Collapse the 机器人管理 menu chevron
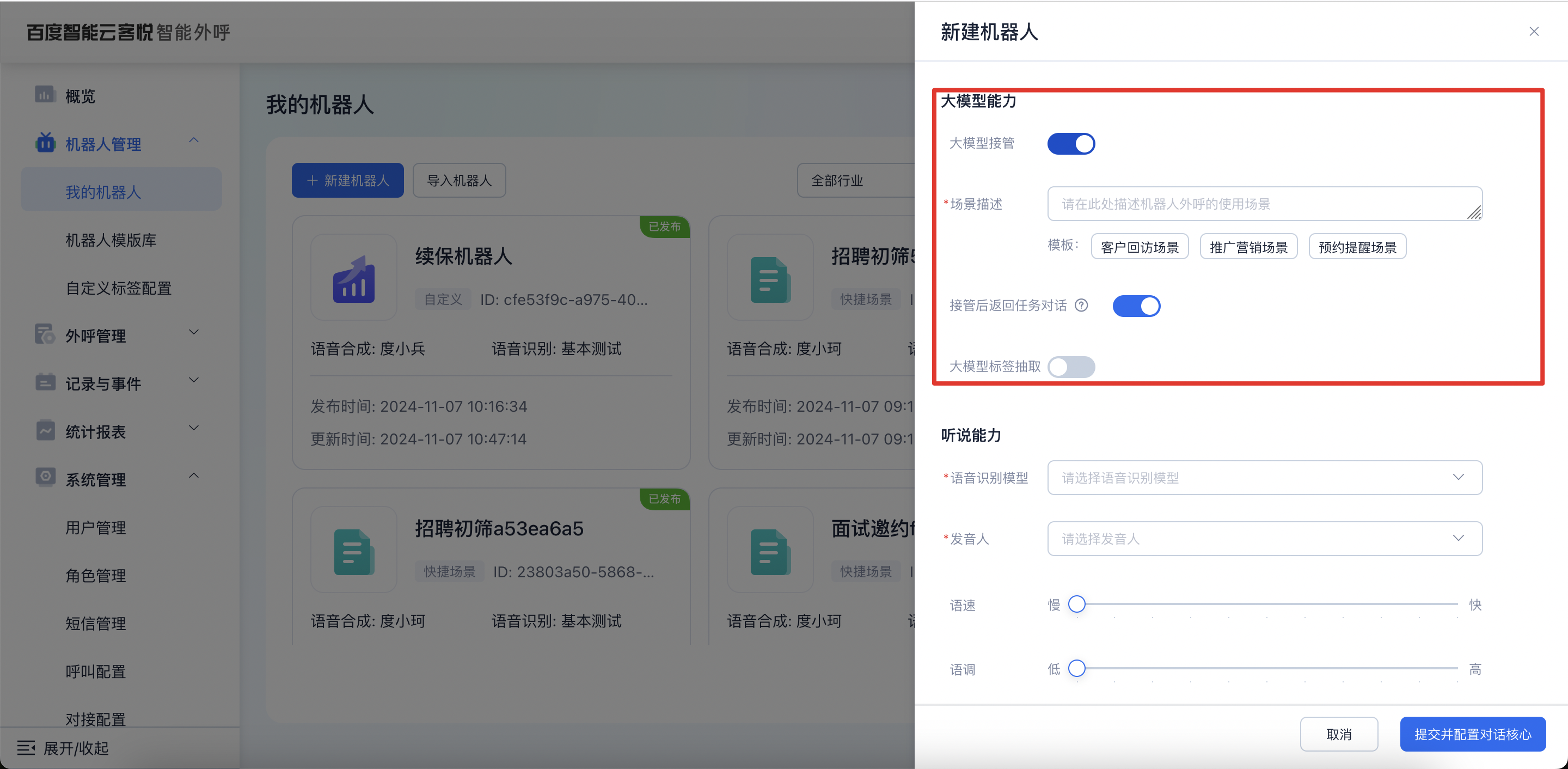The height and width of the screenshot is (769, 1568). (x=194, y=141)
